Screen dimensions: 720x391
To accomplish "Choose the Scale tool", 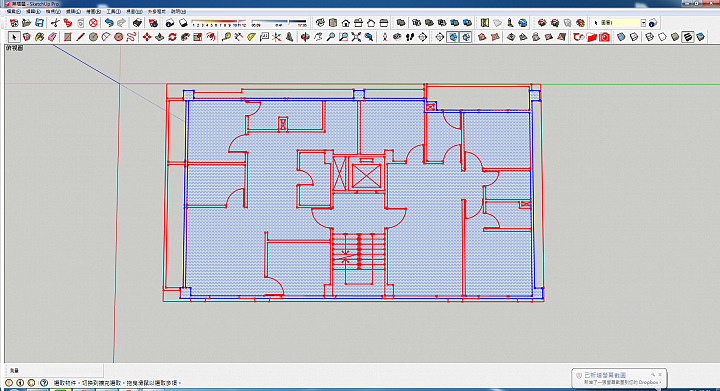I will click(x=198, y=37).
